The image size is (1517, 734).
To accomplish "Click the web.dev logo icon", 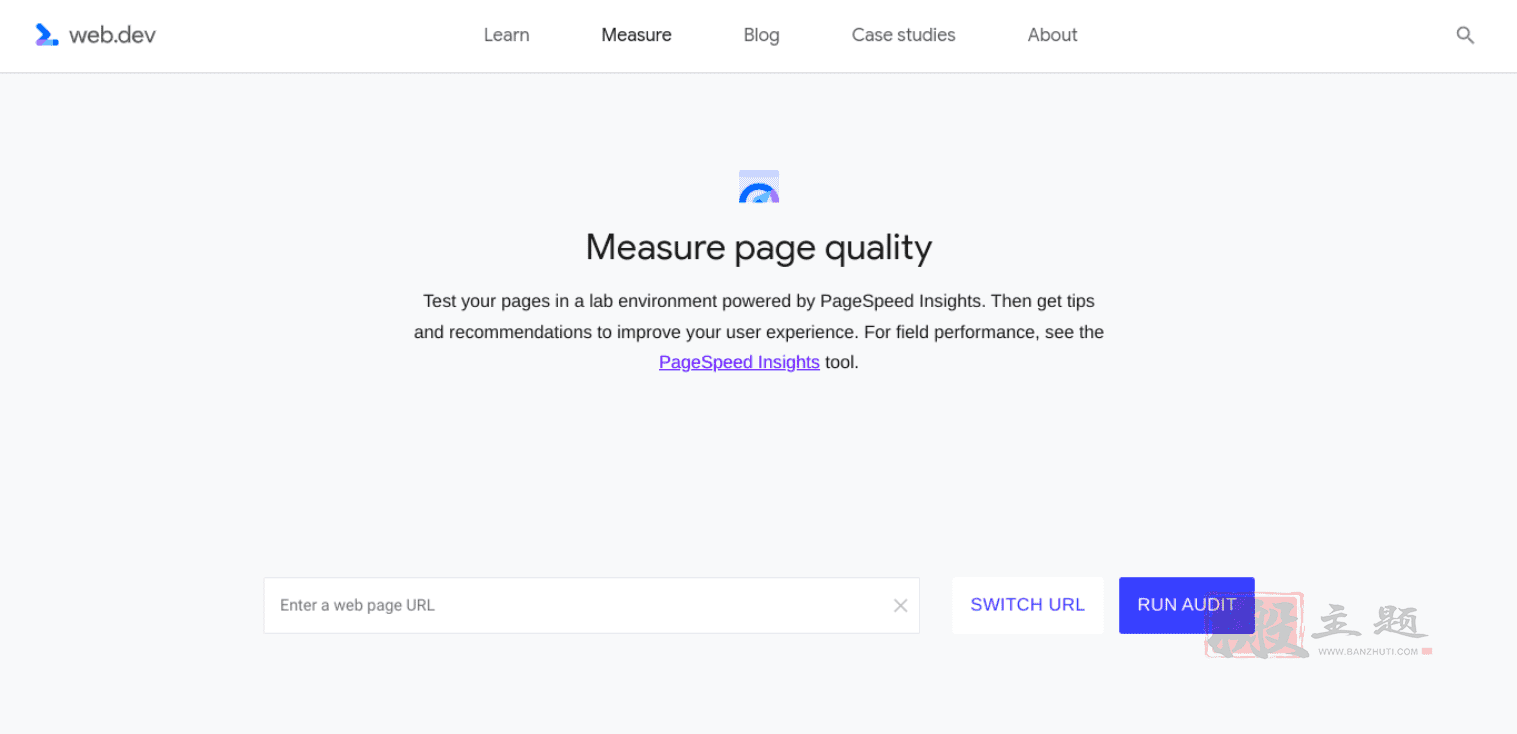I will pyautogui.click(x=47, y=35).
